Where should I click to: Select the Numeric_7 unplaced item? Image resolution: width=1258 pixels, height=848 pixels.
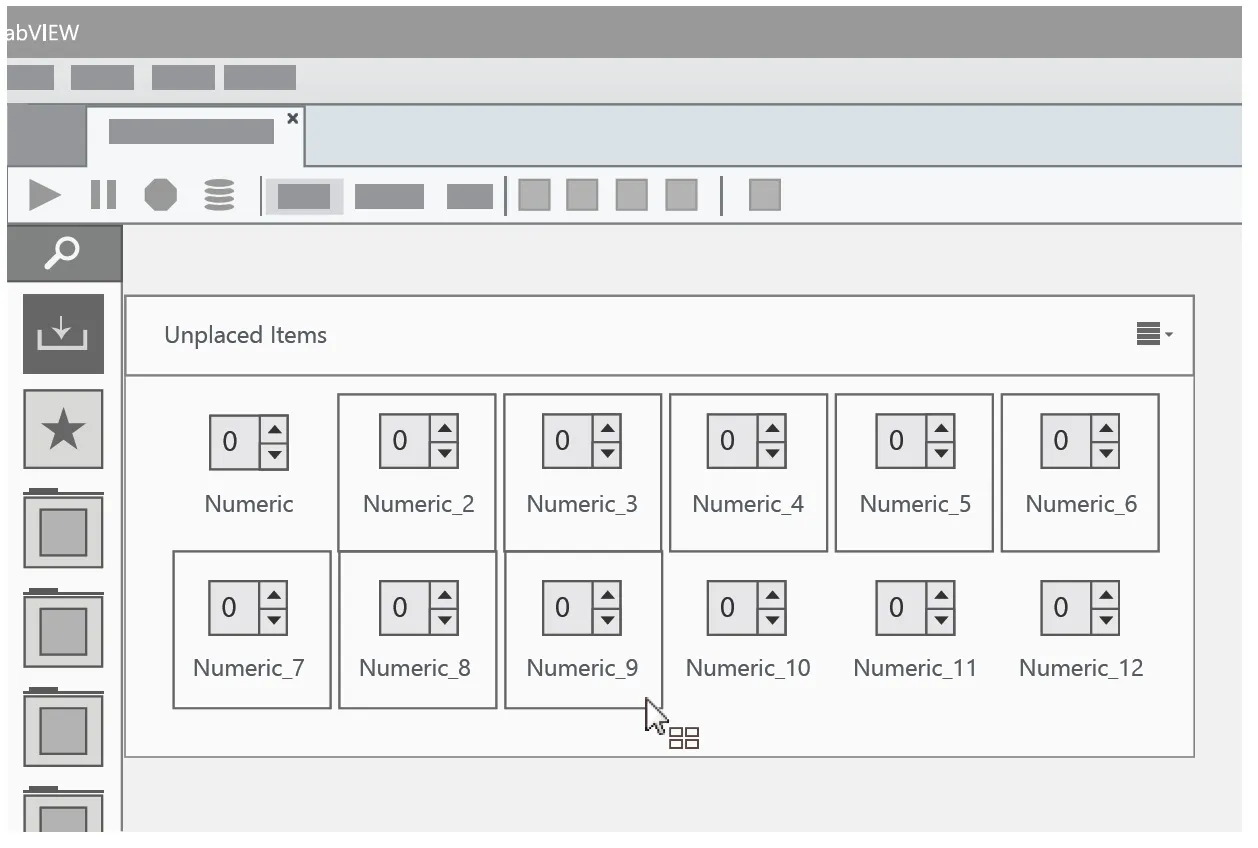click(251, 629)
